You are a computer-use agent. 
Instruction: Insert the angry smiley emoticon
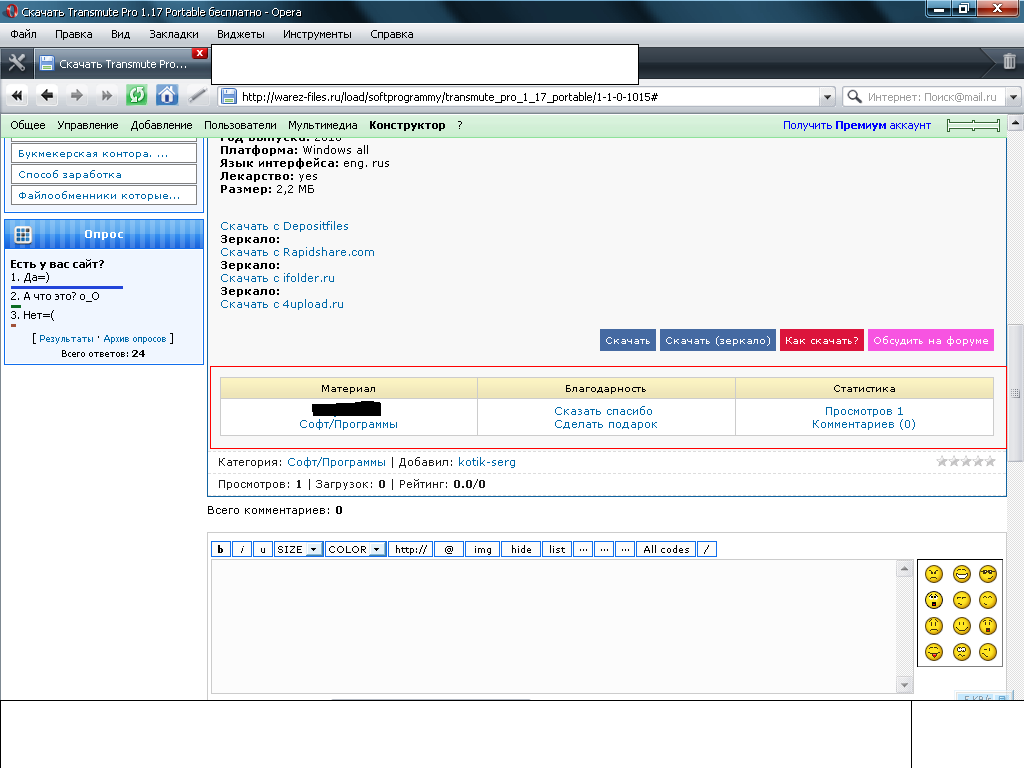click(933, 574)
